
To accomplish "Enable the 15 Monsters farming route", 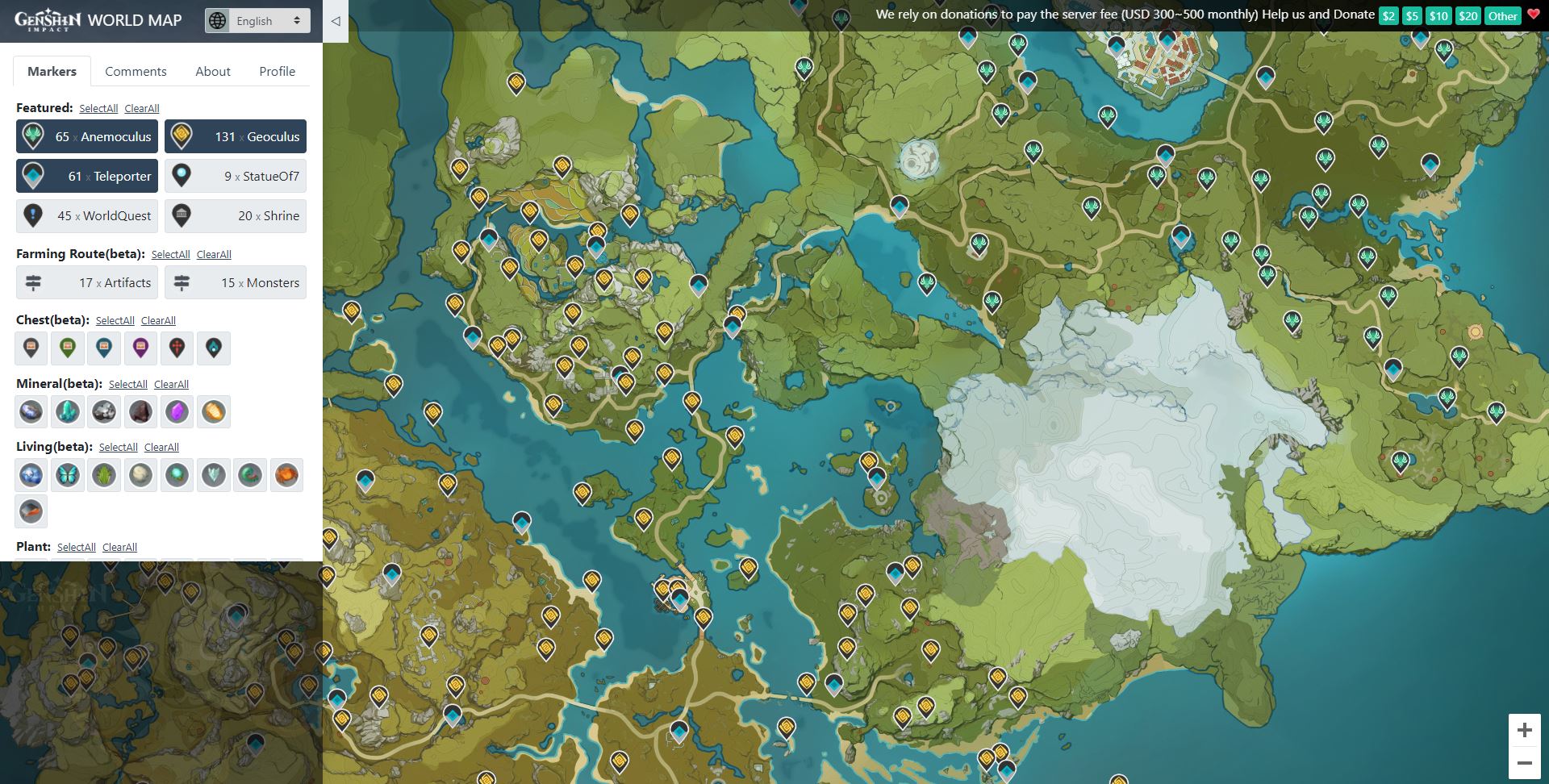I will coord(236,283).
